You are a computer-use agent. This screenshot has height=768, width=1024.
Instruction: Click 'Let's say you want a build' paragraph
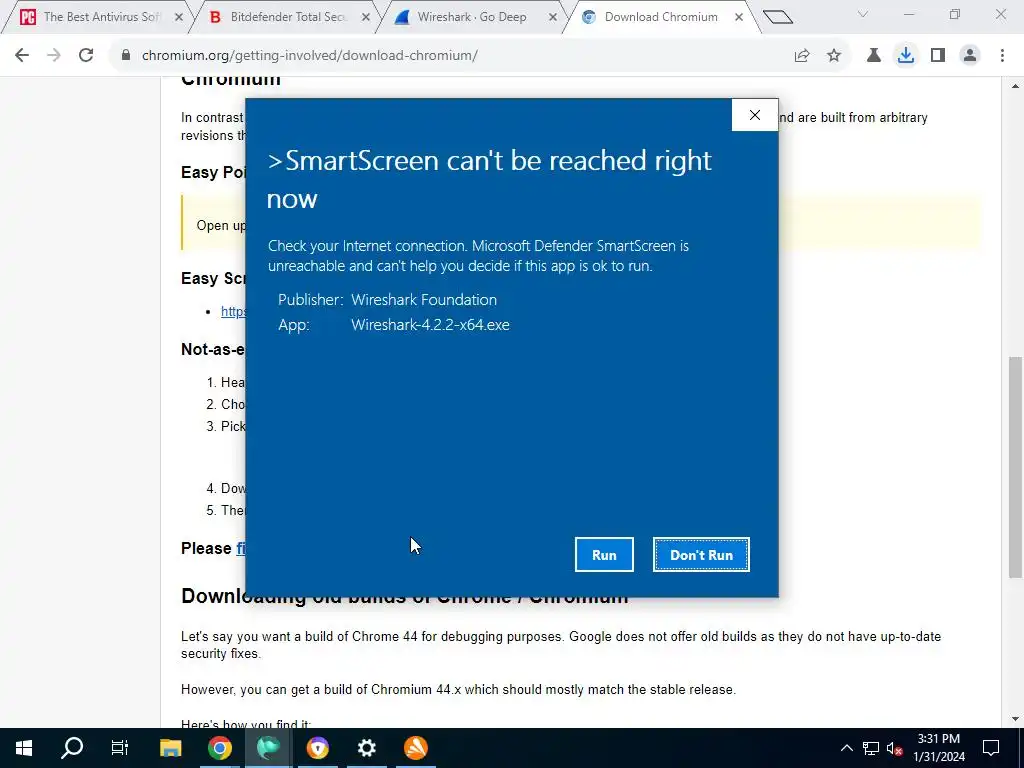pos(561,645)
